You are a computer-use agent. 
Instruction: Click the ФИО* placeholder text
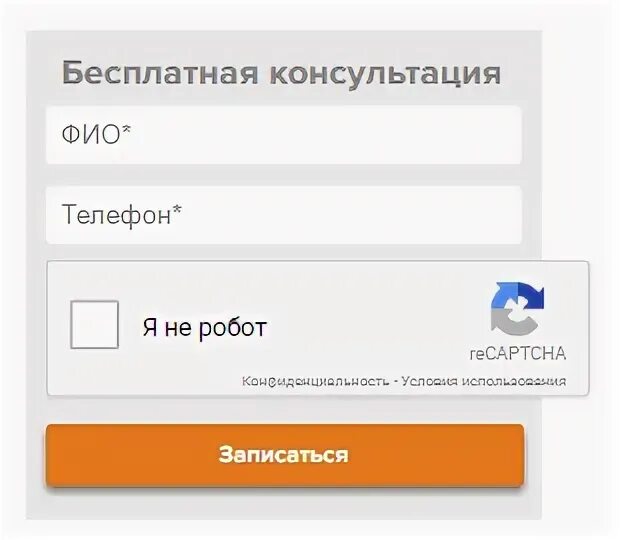[96, 134]
